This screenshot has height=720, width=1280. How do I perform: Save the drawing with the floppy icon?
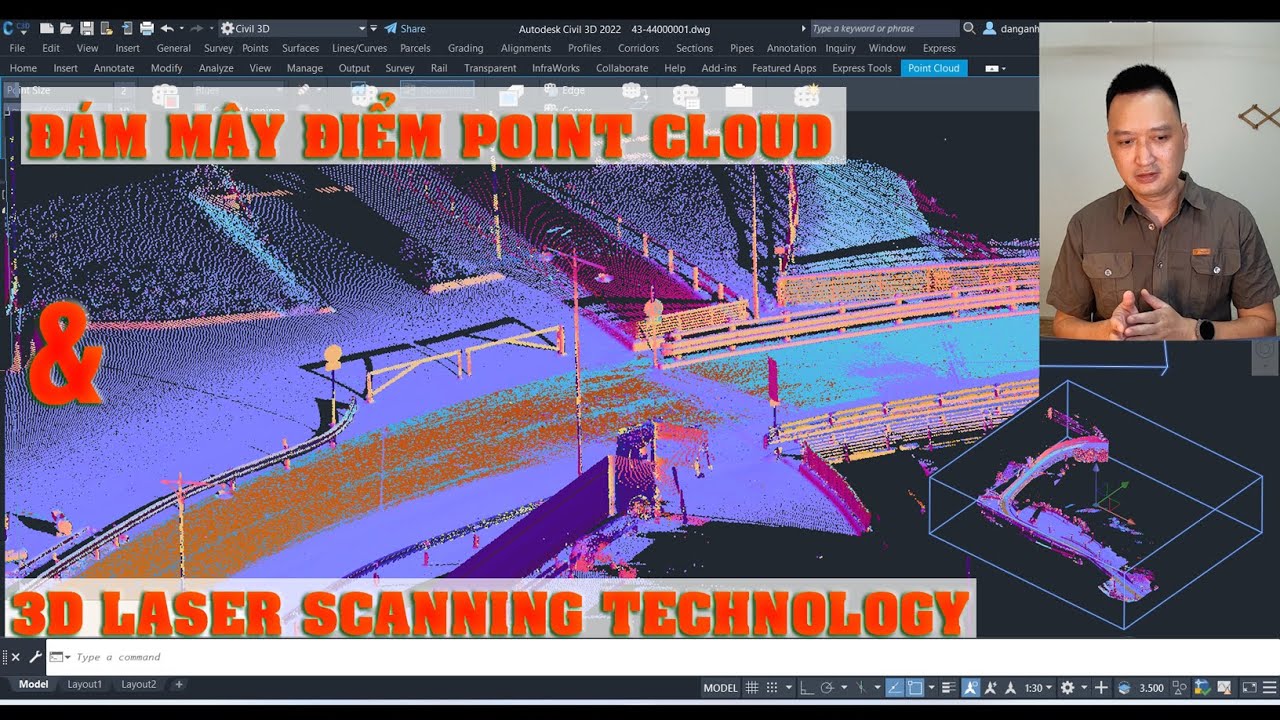87,28
